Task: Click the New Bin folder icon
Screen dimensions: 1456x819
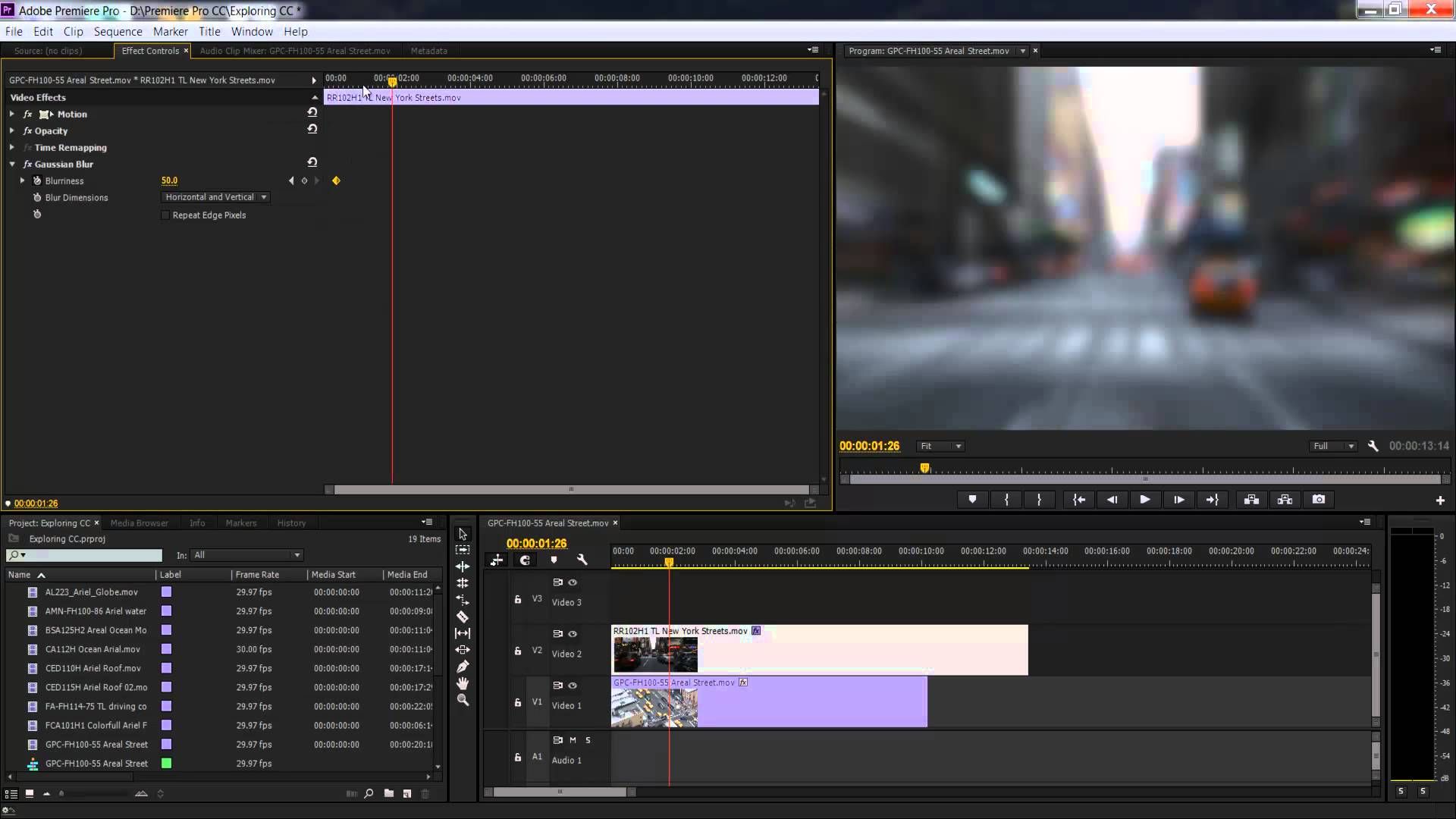Action: [389, 793]
